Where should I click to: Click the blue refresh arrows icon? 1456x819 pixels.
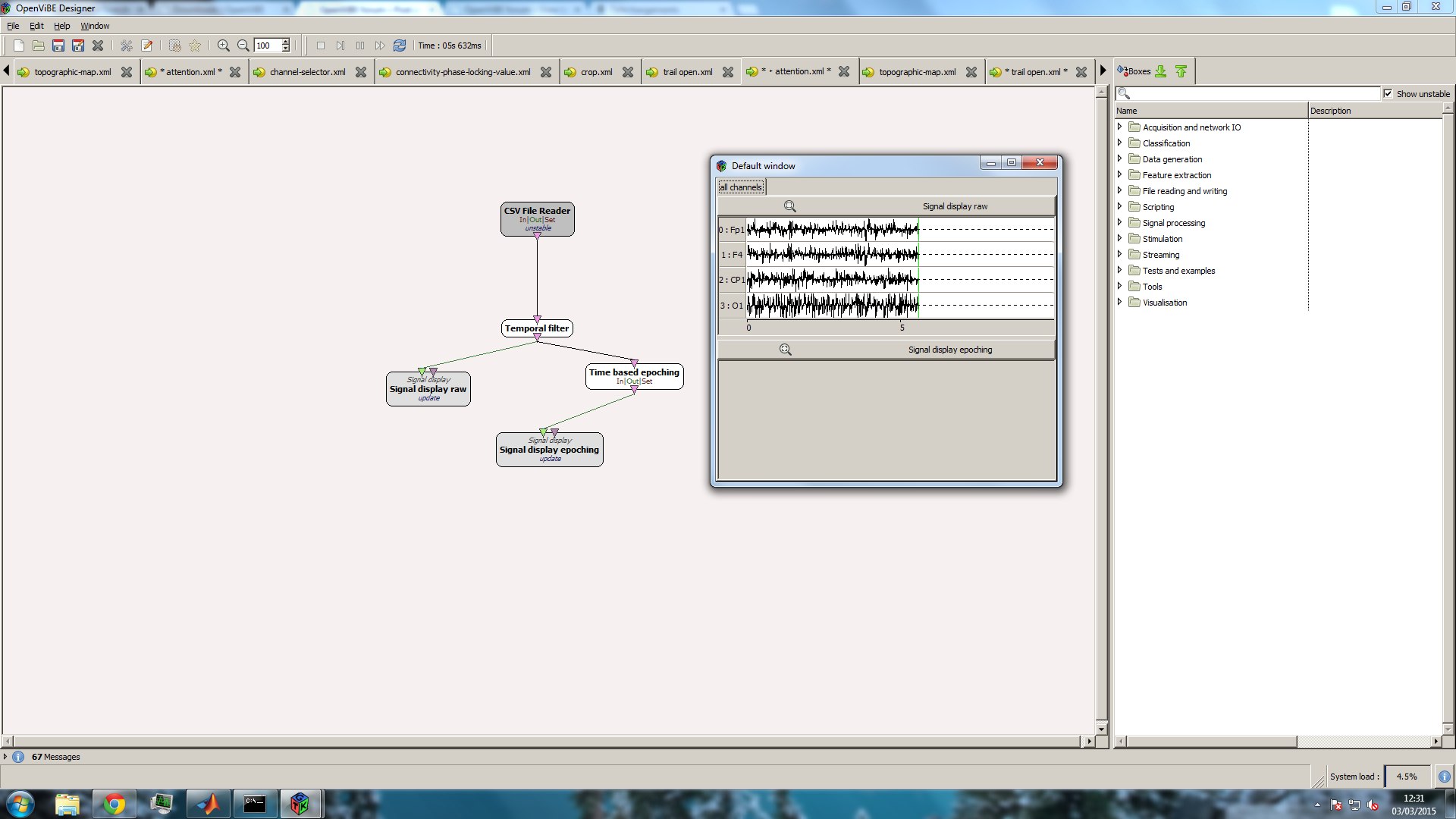tap(400, 45)
